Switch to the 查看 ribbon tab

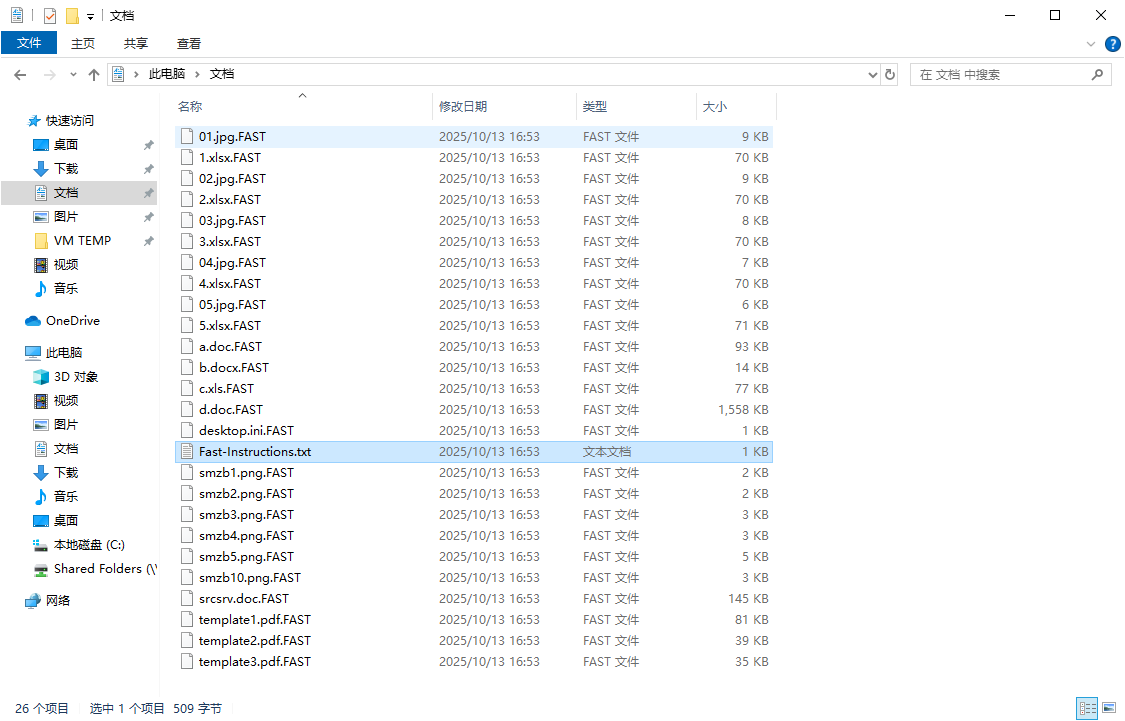coord(189,43)
